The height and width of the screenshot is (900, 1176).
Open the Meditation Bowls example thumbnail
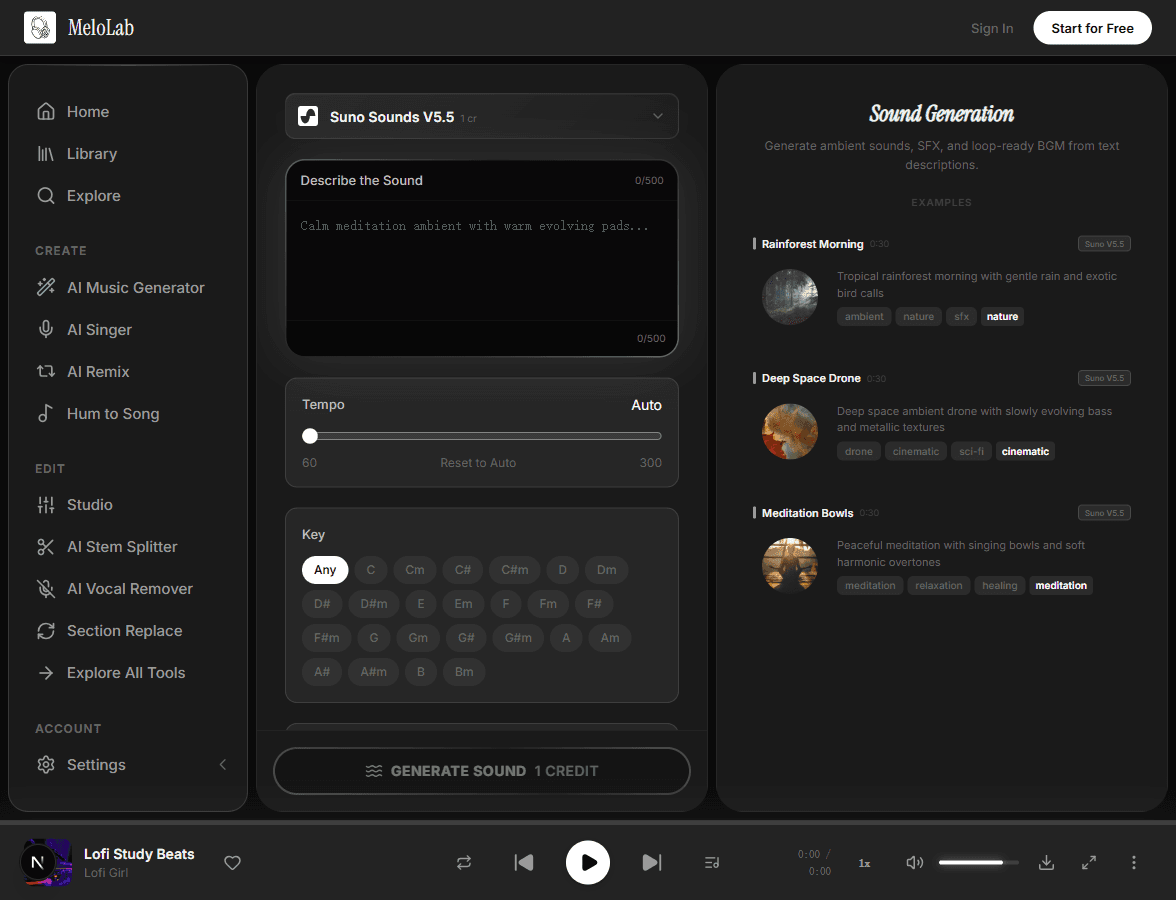pos(790,566)
